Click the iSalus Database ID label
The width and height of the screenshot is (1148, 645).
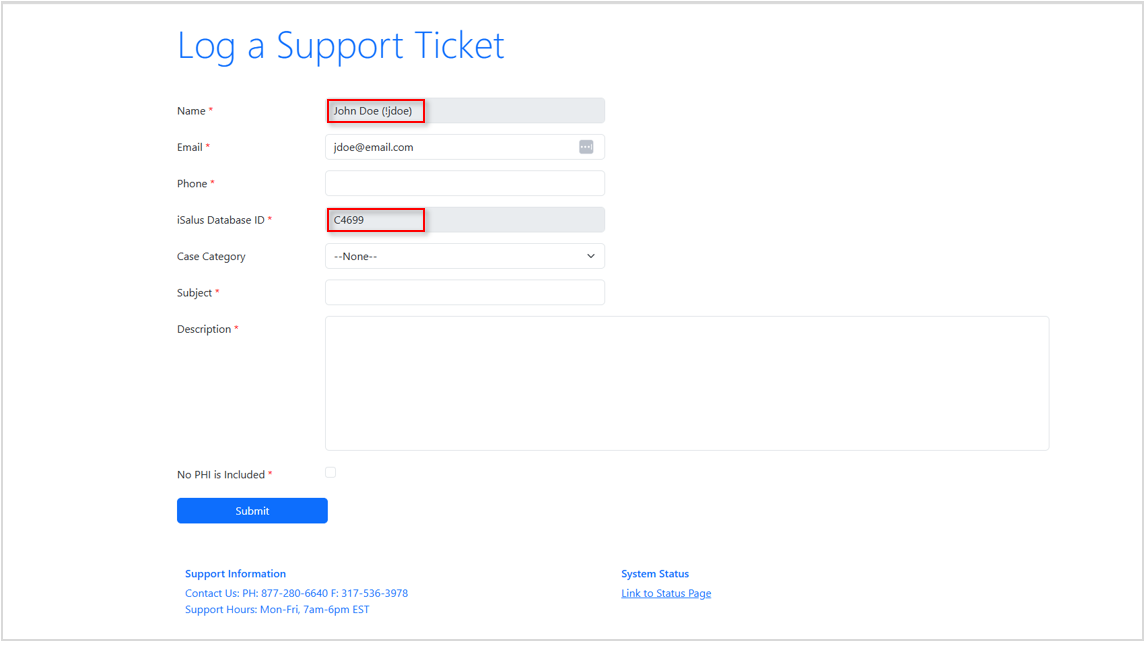(221, 220)
